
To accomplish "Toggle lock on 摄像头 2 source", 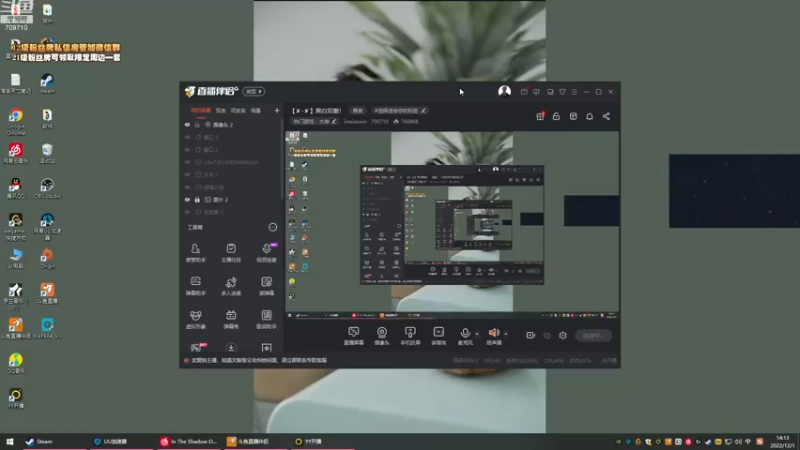I will (197, 124).
